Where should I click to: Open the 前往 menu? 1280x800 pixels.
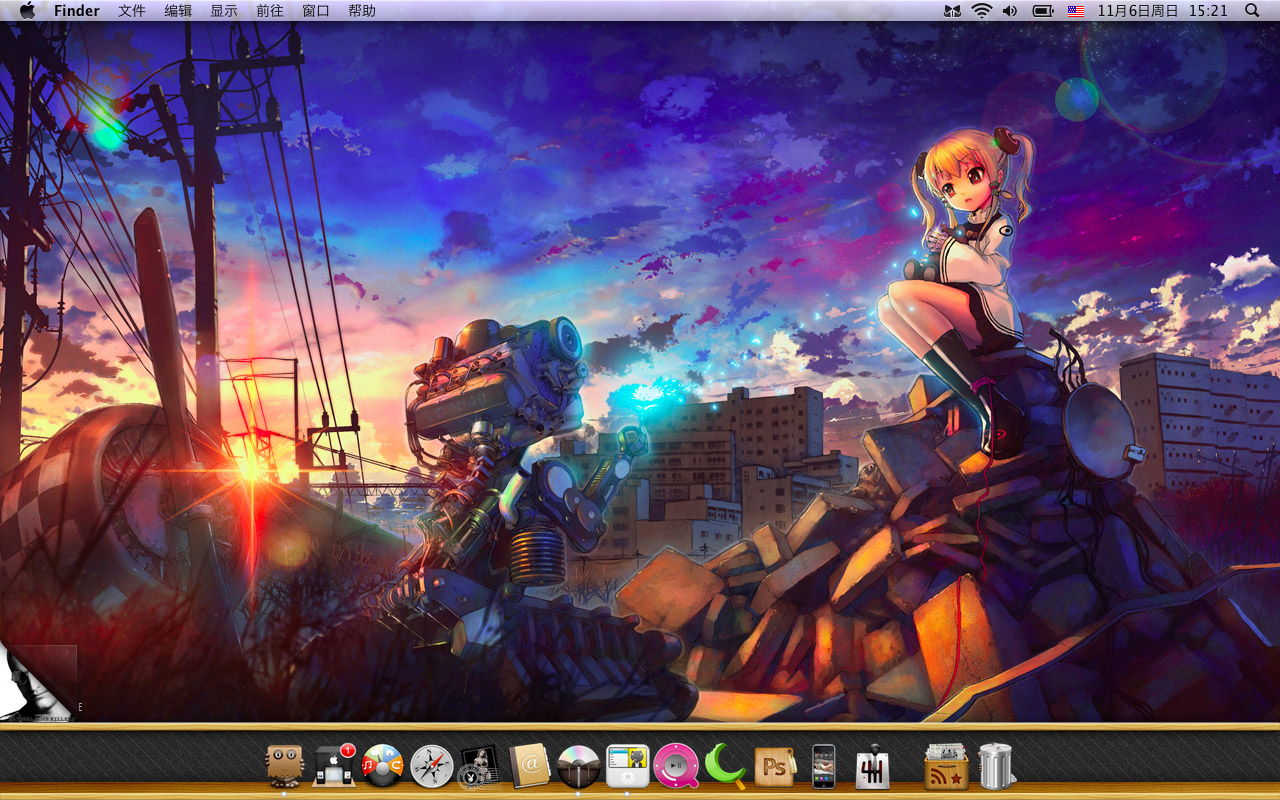point(270,10)
